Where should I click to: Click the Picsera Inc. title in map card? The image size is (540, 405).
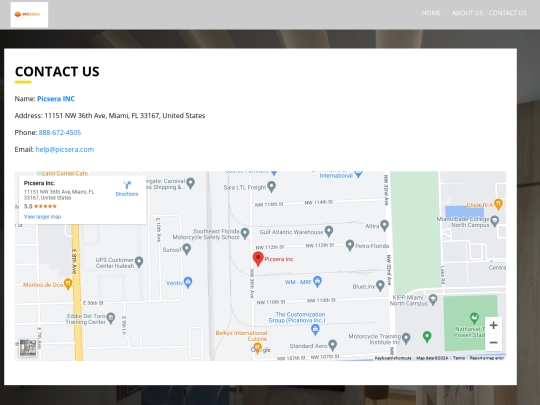tap(39, 183)
